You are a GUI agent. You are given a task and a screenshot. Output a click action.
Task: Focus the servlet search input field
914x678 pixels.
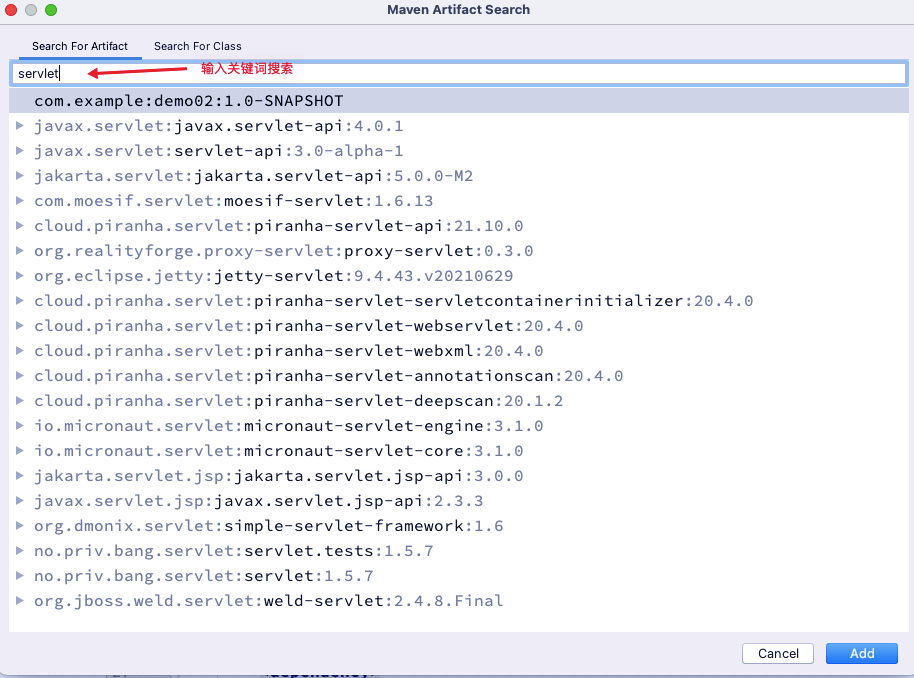[x=459, y=73]
